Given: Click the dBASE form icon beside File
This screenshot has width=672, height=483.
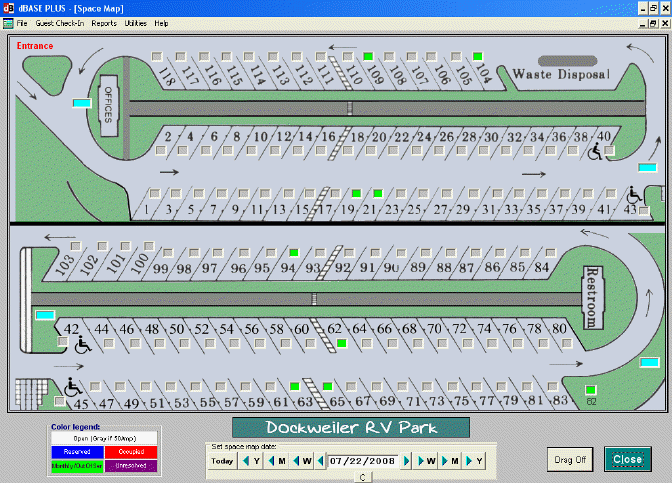Looking at the screenshot, I should coord(8,23).
